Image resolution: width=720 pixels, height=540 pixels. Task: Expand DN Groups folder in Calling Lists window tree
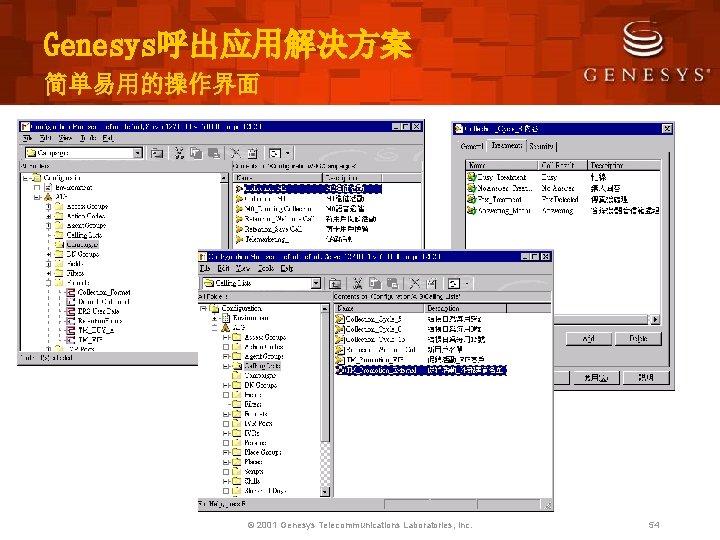coord(226,385)
